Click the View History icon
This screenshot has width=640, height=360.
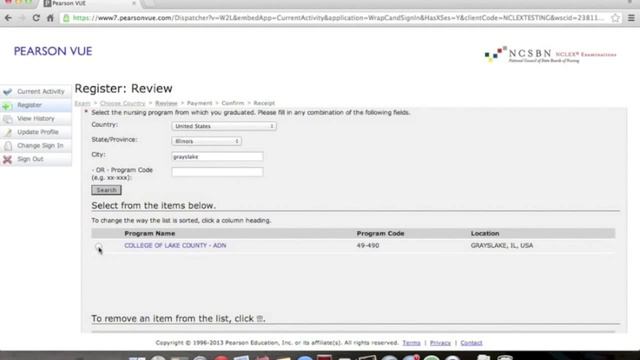point(7,119)
